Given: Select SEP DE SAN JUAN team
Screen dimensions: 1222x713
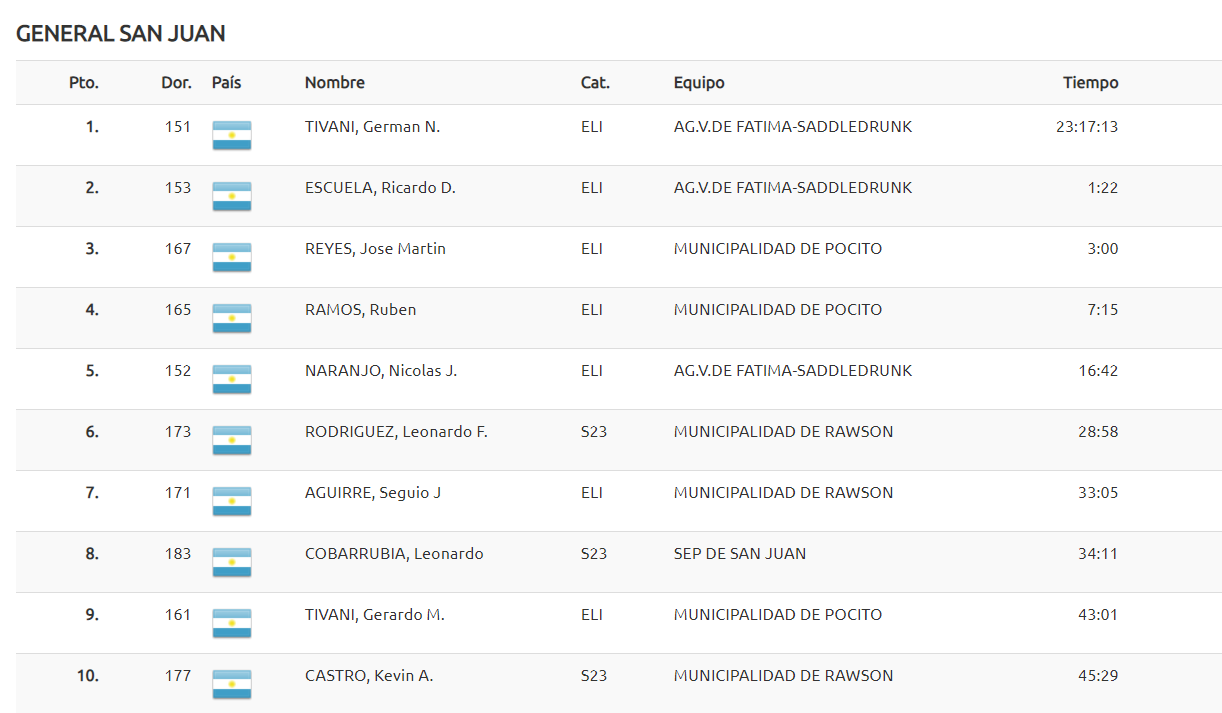Looking at the screenshot, I should [x=740, y=554].
